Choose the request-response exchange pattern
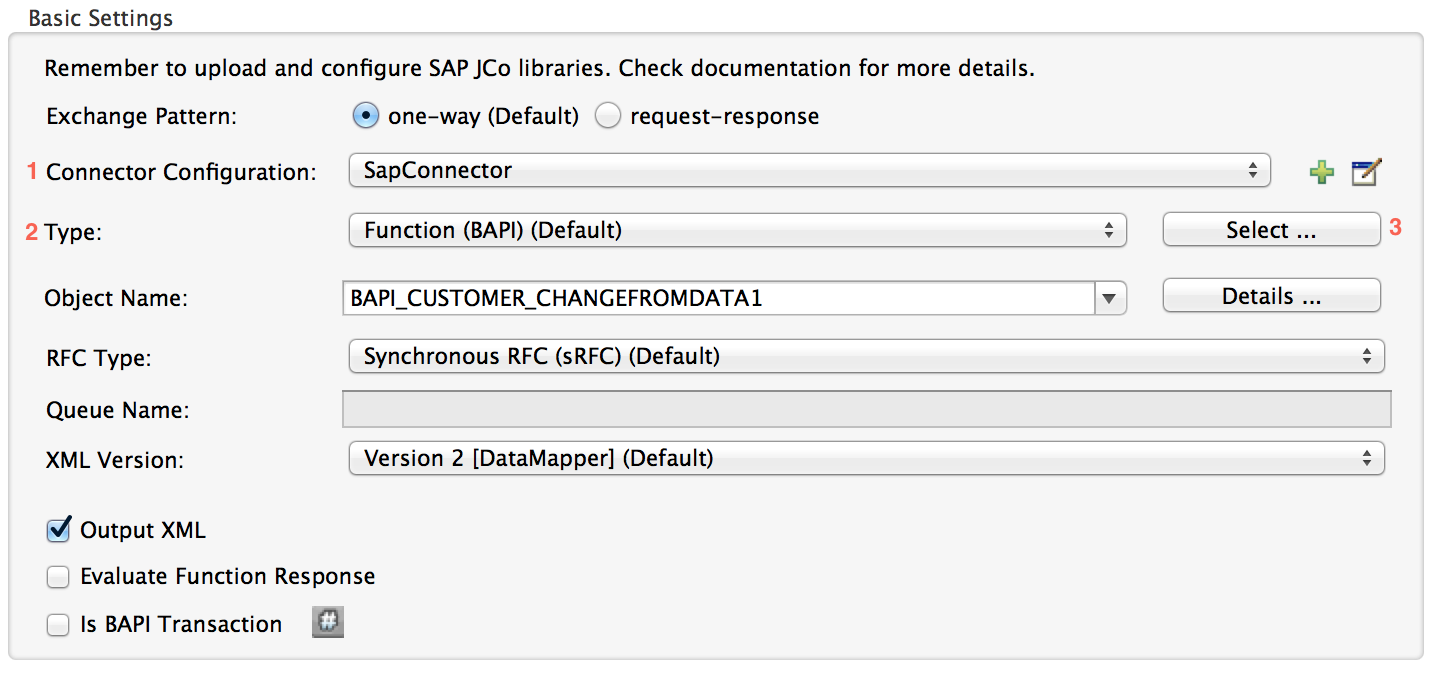The height and width of the screenshot is (674, 1436). (608, 116)
